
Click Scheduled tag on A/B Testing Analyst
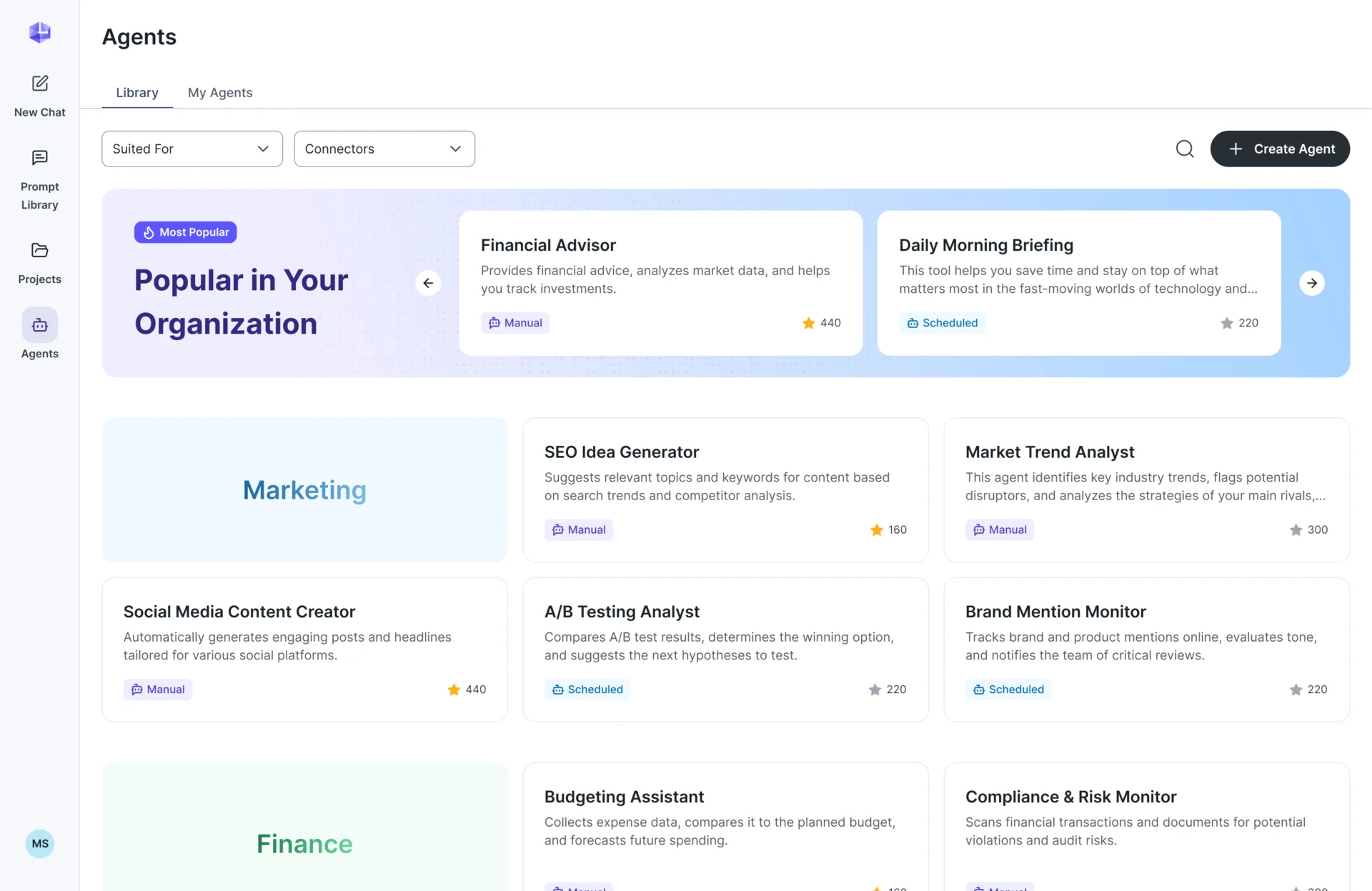(587, 690)
